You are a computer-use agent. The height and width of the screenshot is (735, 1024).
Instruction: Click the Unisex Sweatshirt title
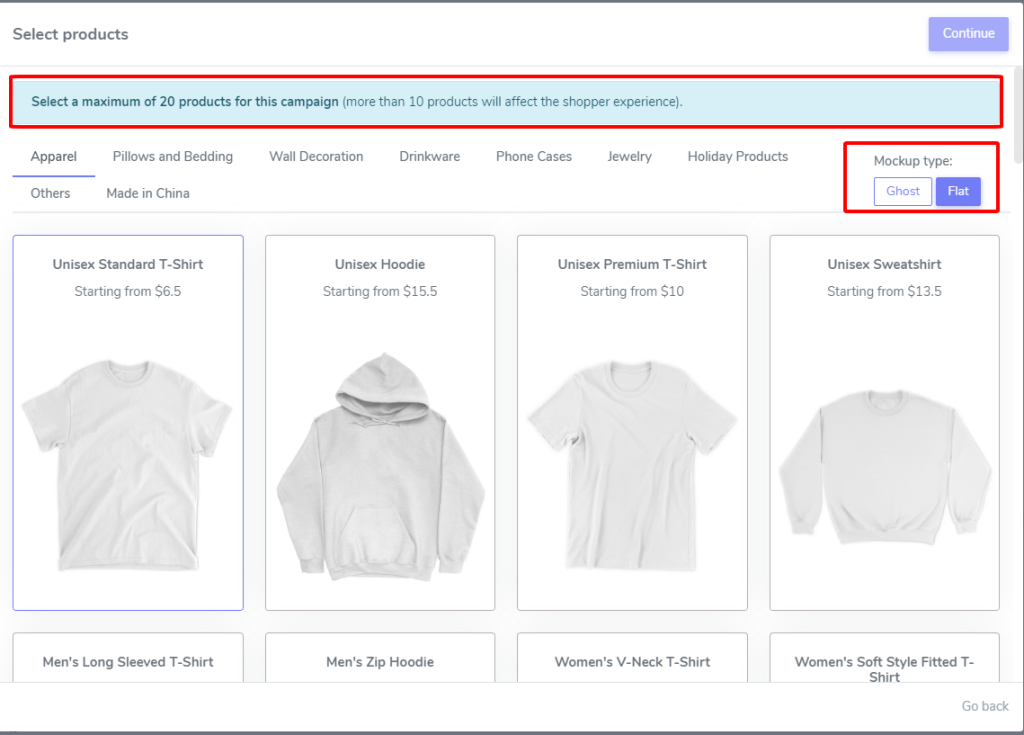coord(885,265)
